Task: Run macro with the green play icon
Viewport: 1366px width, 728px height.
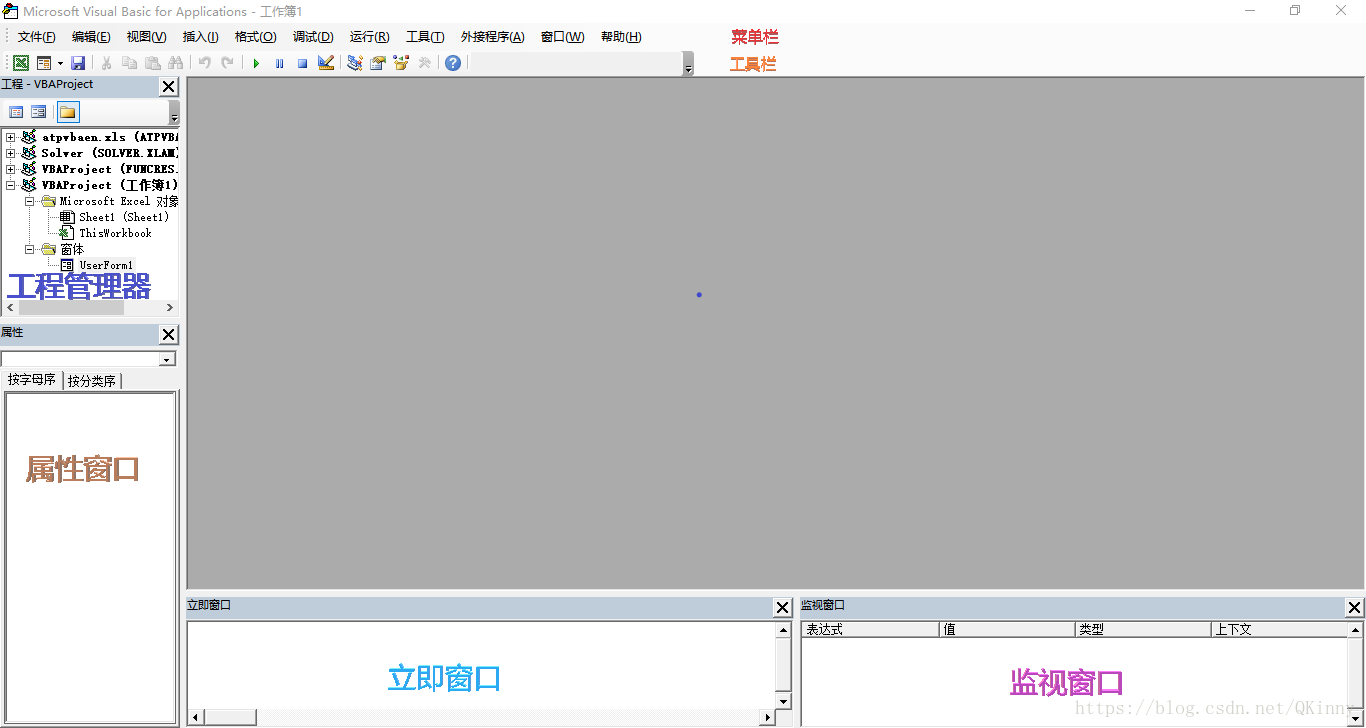Action: [256, 63]
